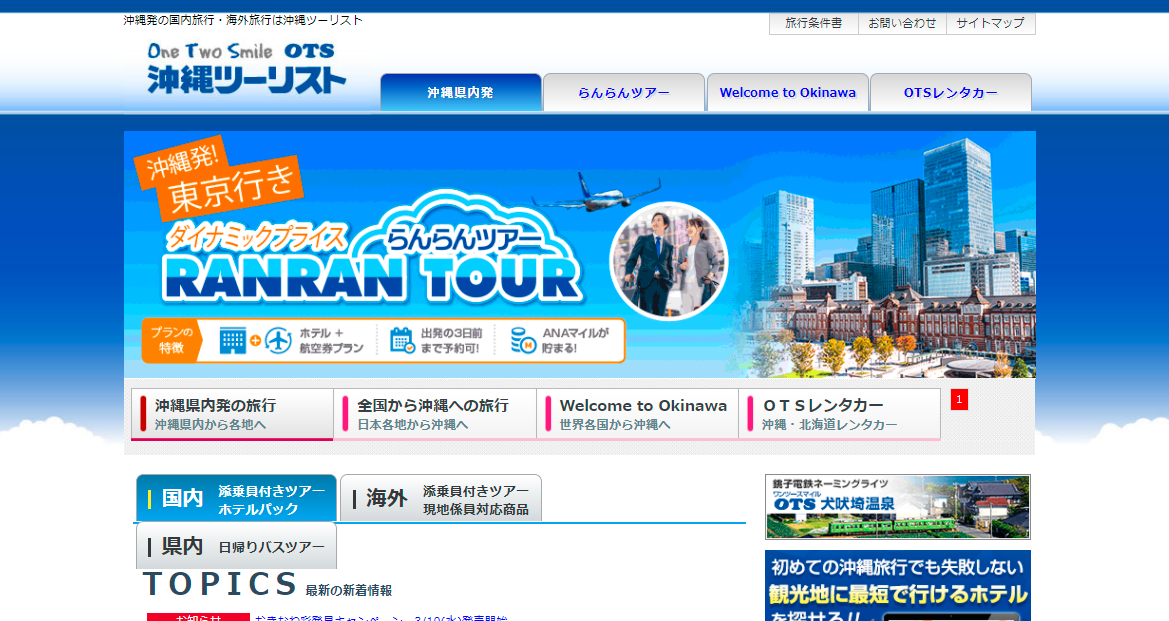Select the 国内 添乗員付きツアー tab
Viewport: 1169px width, 621px height.
coord(236,499)
